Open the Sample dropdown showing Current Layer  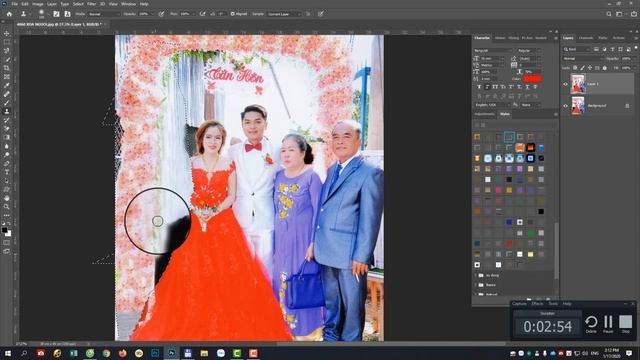284,14
